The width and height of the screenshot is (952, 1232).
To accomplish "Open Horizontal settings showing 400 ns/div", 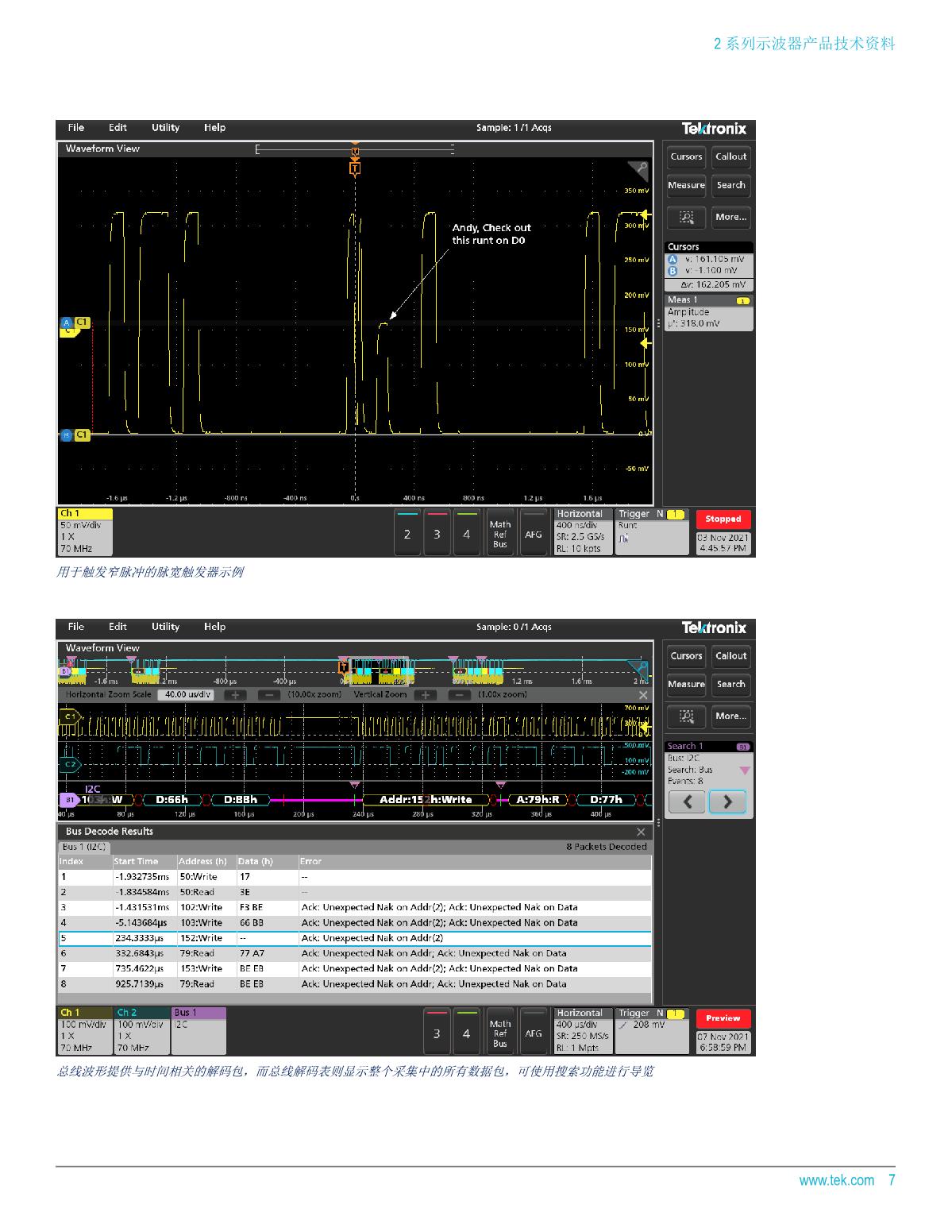I will pos(583,531).
